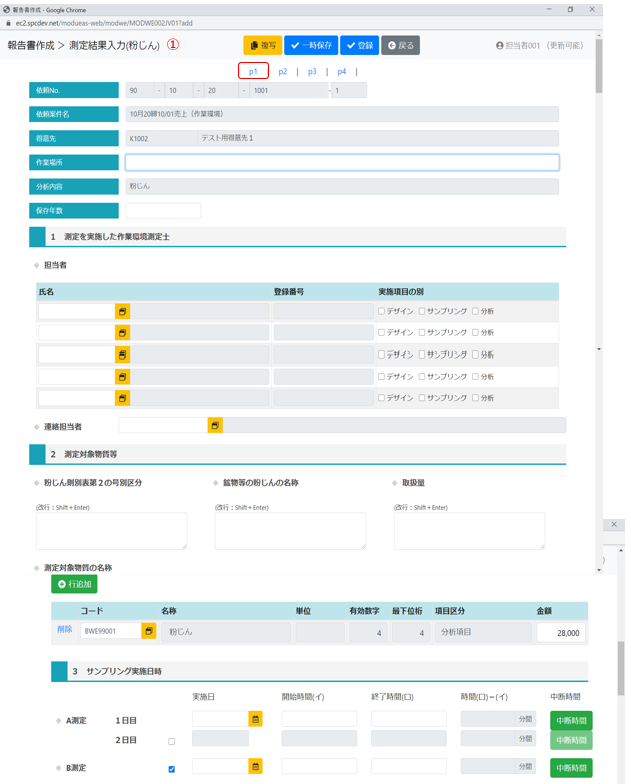Focus the 保存年数 input field
The height and width of the screenshot is (784, 631).
pos(163,210)
